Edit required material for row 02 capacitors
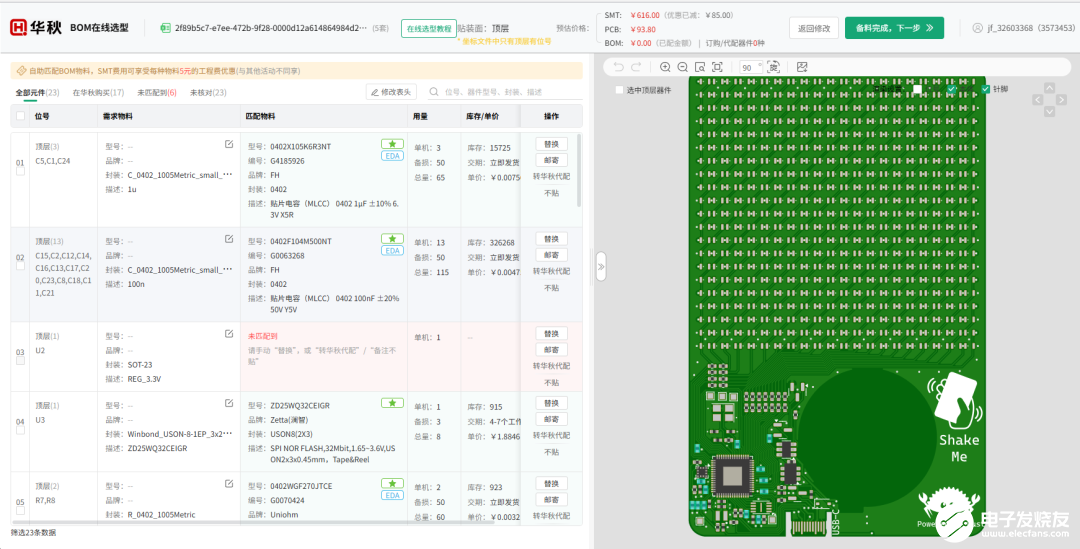The image size is (1080, 549). pyautogui.click(x=229, y=239)
